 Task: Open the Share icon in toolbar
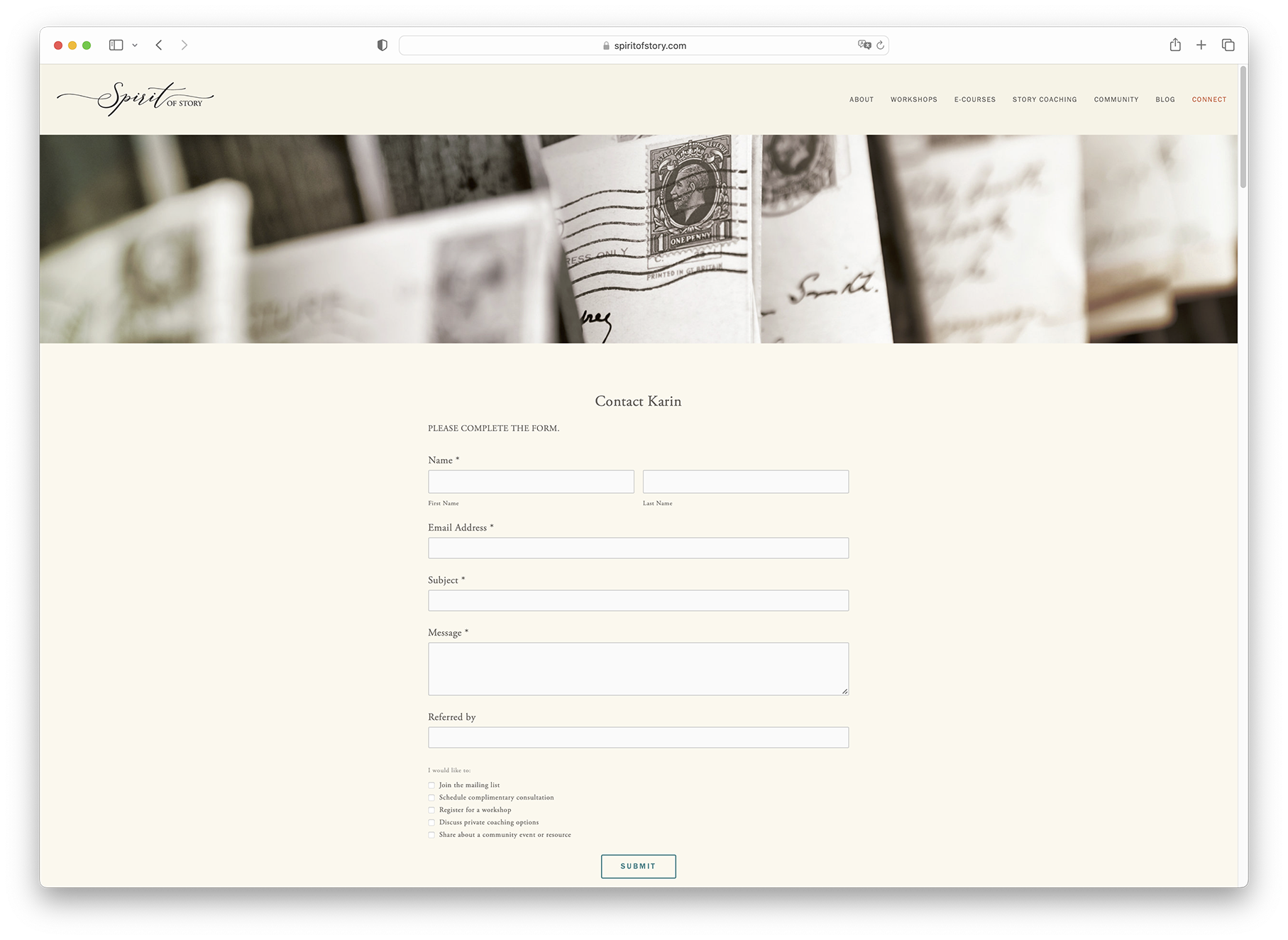[x=1175, y=45]
